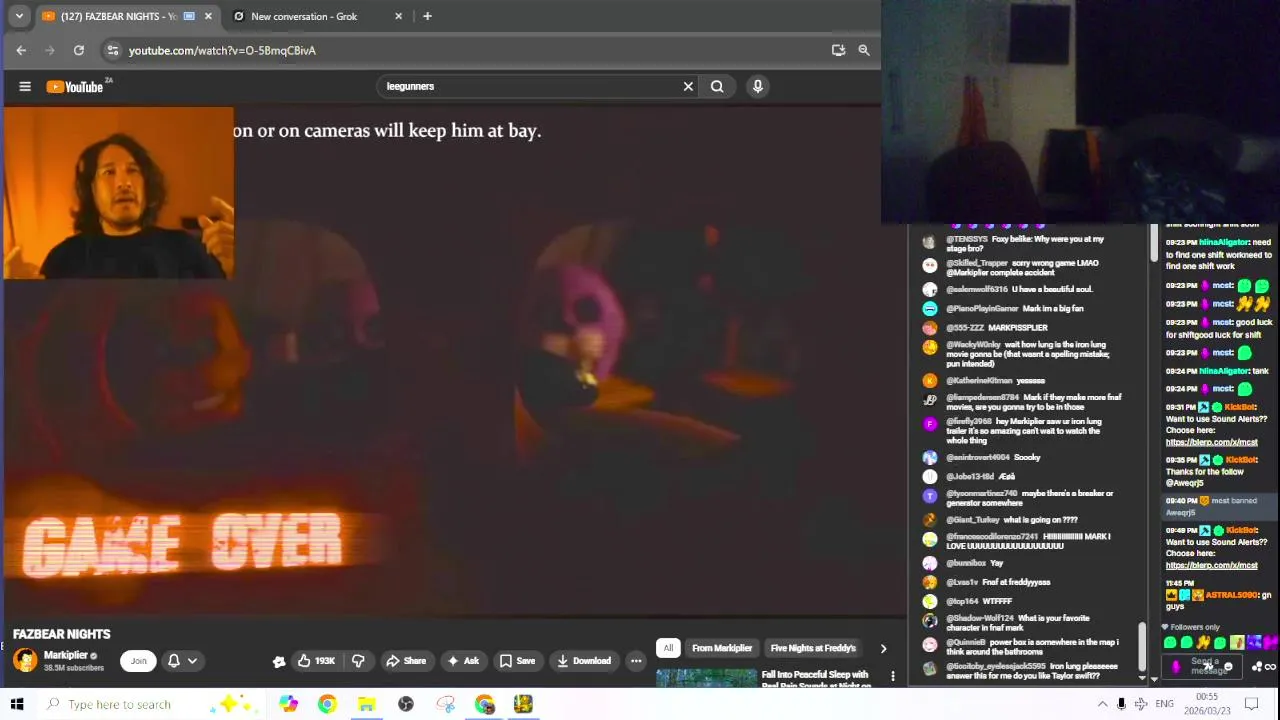Open the Windows notification center
The width and height of the screenshot is (1280, 720).
coord(1251,704)
